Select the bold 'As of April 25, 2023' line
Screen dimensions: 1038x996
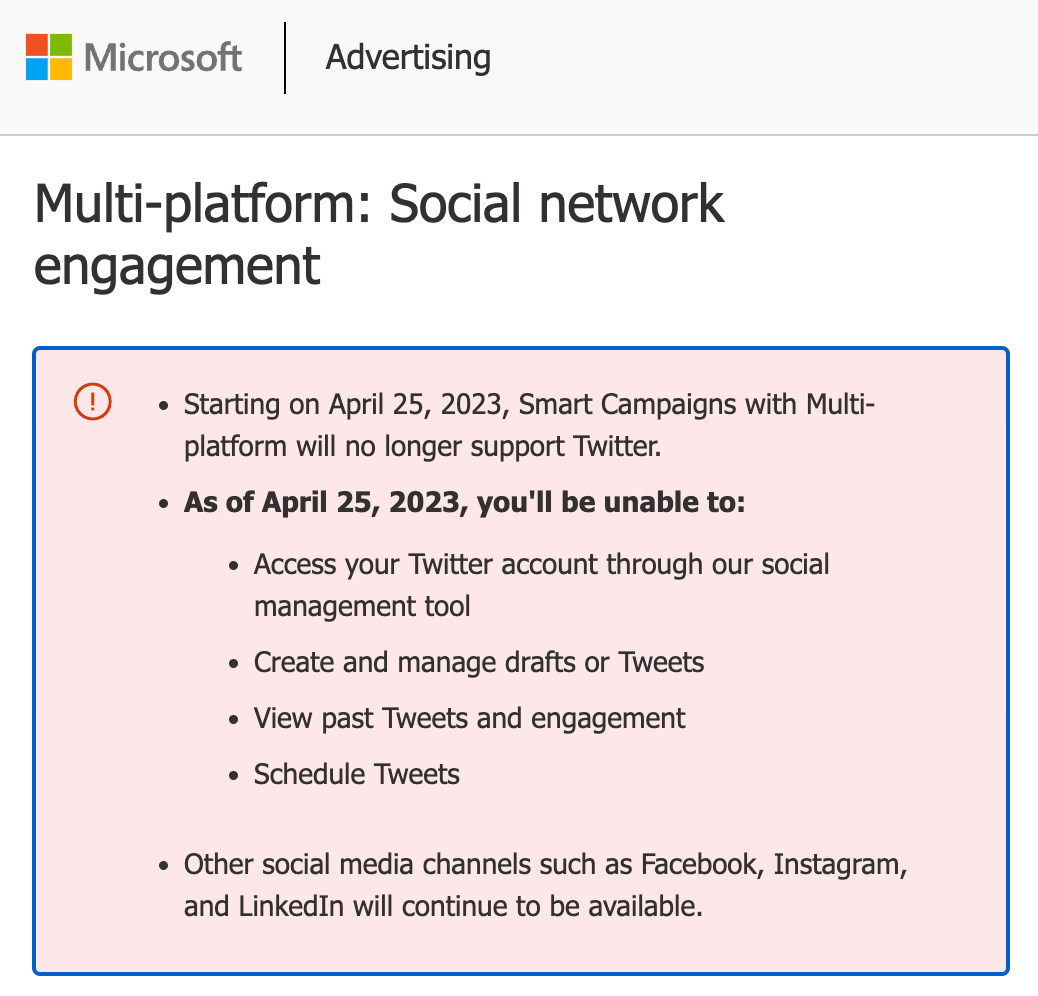[x=464, y=502]
